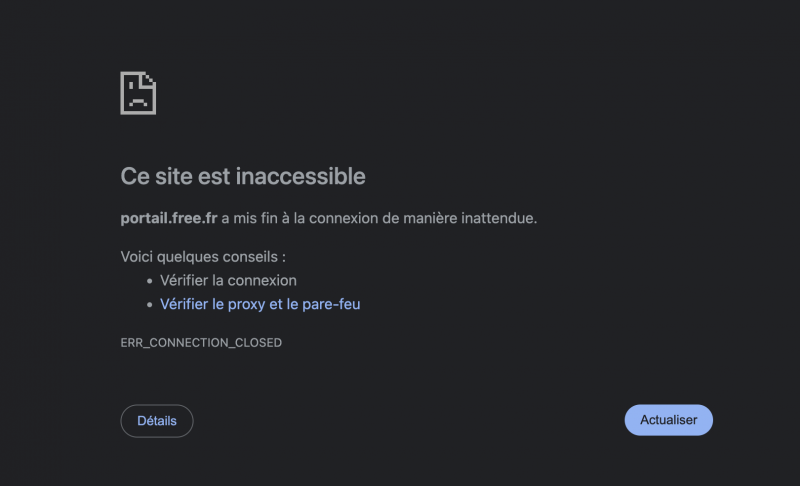800x486 pixels.
Task: Click the folded corner of the page icon
Action: tap(150, 78)
